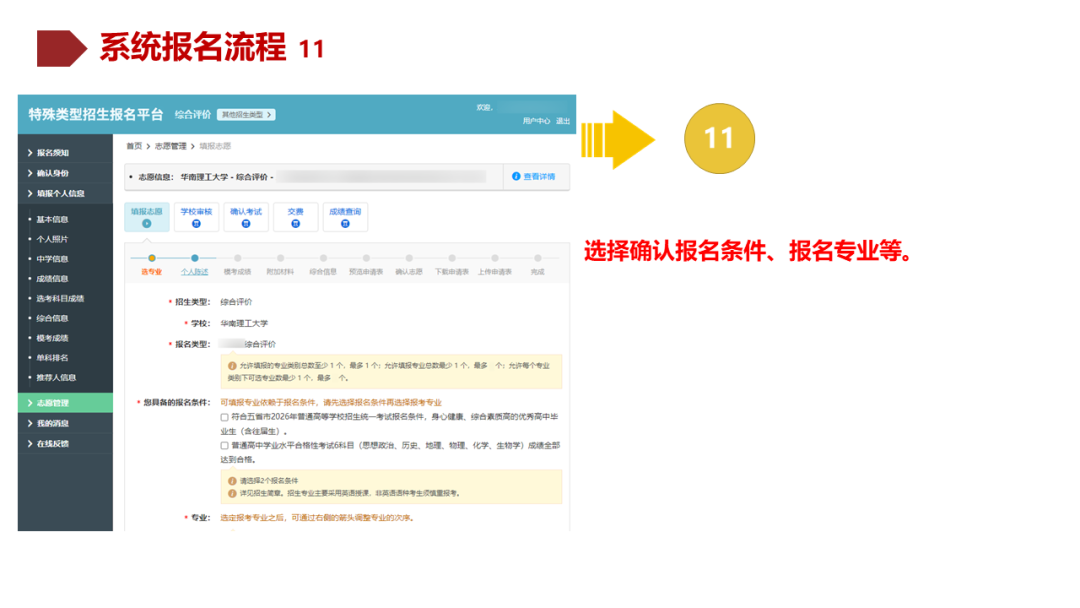The width and height of the screenshot is (1080, 608).
Task: Click the yellow circled number 11 badge
Action: (719, 138)
